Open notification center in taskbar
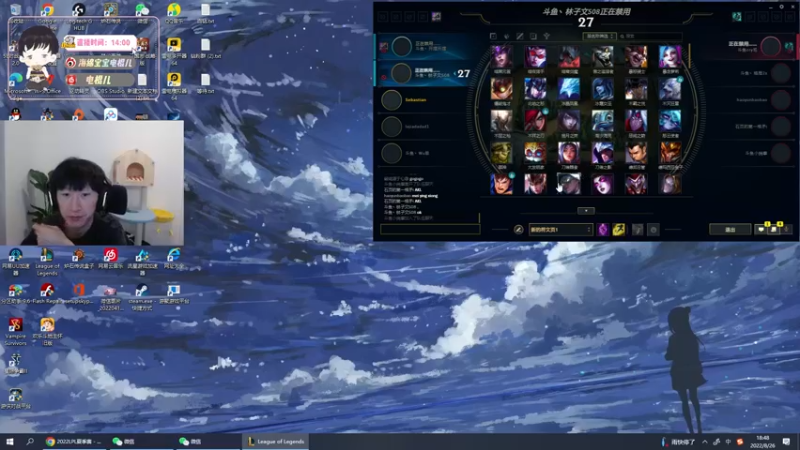This screenshot has height=450, width=800. click(786, 441)
